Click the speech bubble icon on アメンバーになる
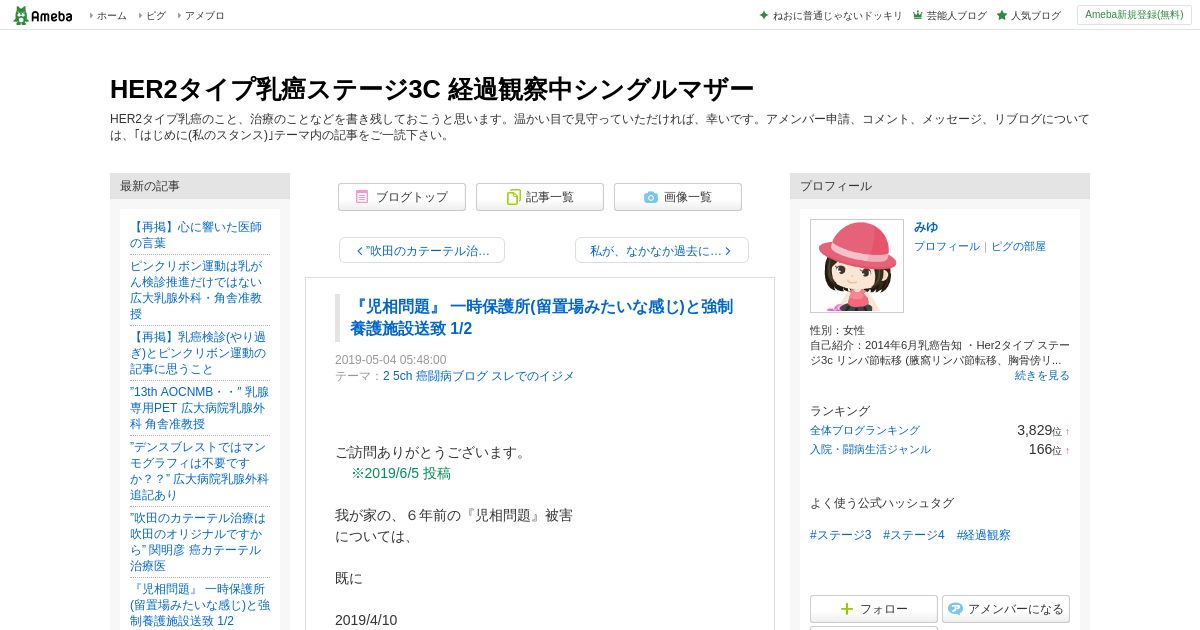 (955, 609)
